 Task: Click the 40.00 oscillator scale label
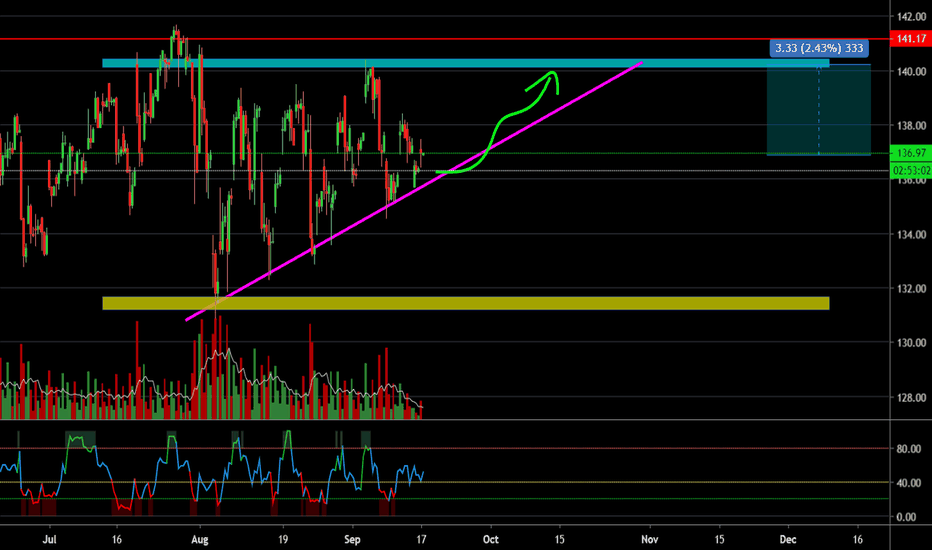tap(909, 483)
